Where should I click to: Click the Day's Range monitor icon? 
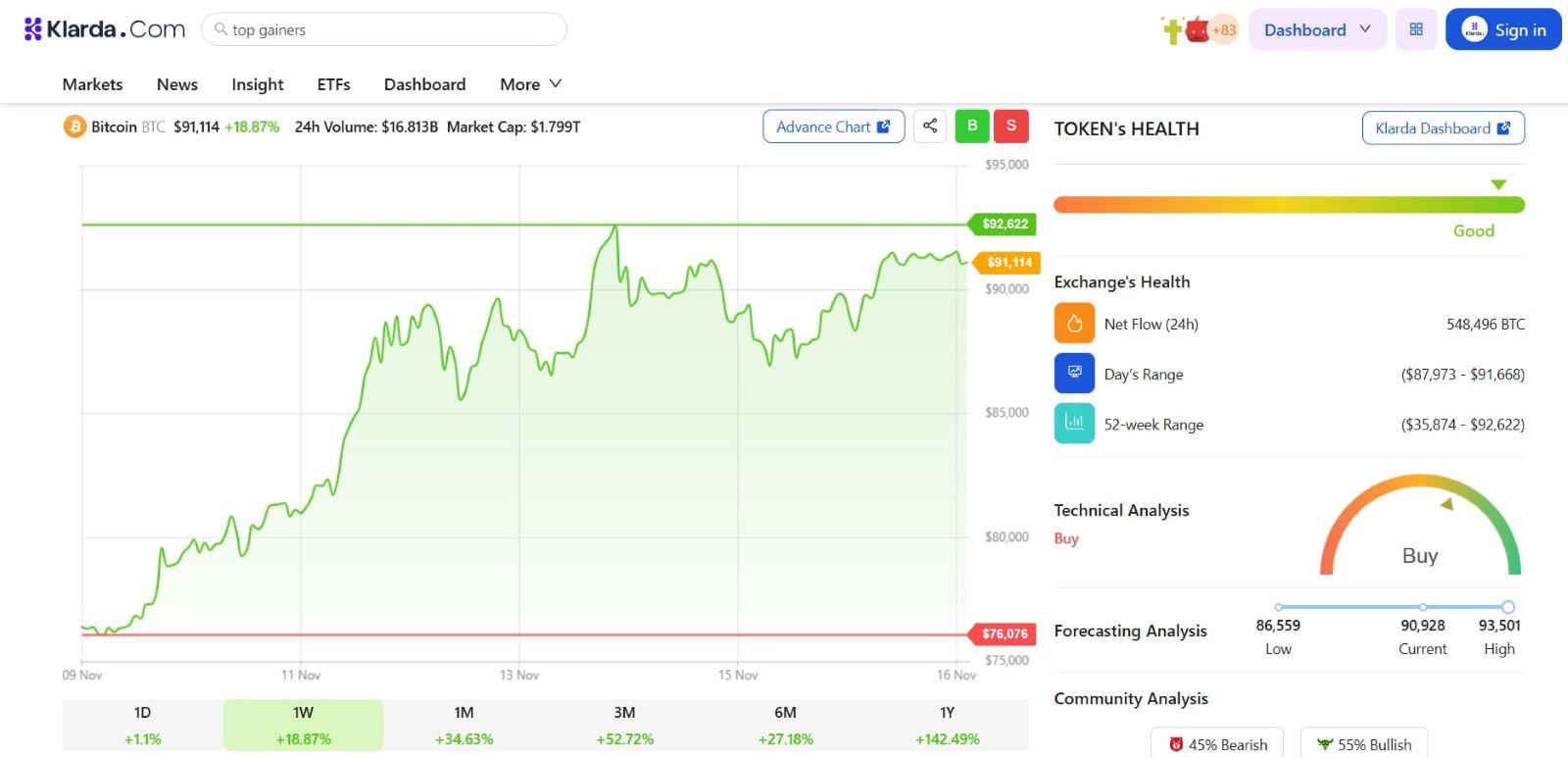1074,374
